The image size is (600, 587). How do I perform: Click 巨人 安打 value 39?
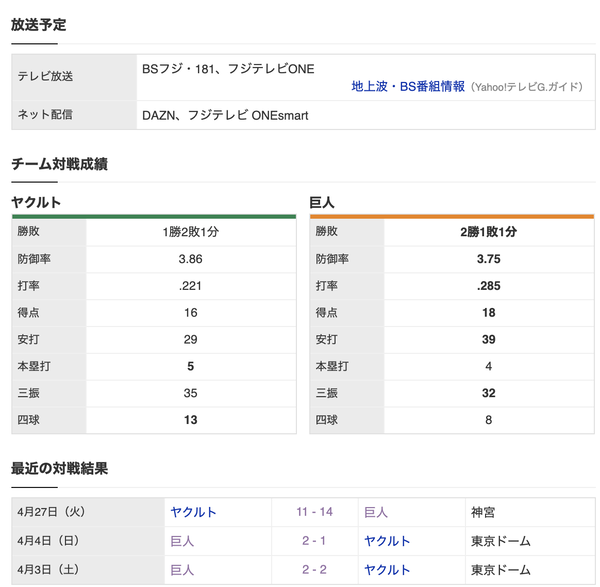click(x=489, y=339)
